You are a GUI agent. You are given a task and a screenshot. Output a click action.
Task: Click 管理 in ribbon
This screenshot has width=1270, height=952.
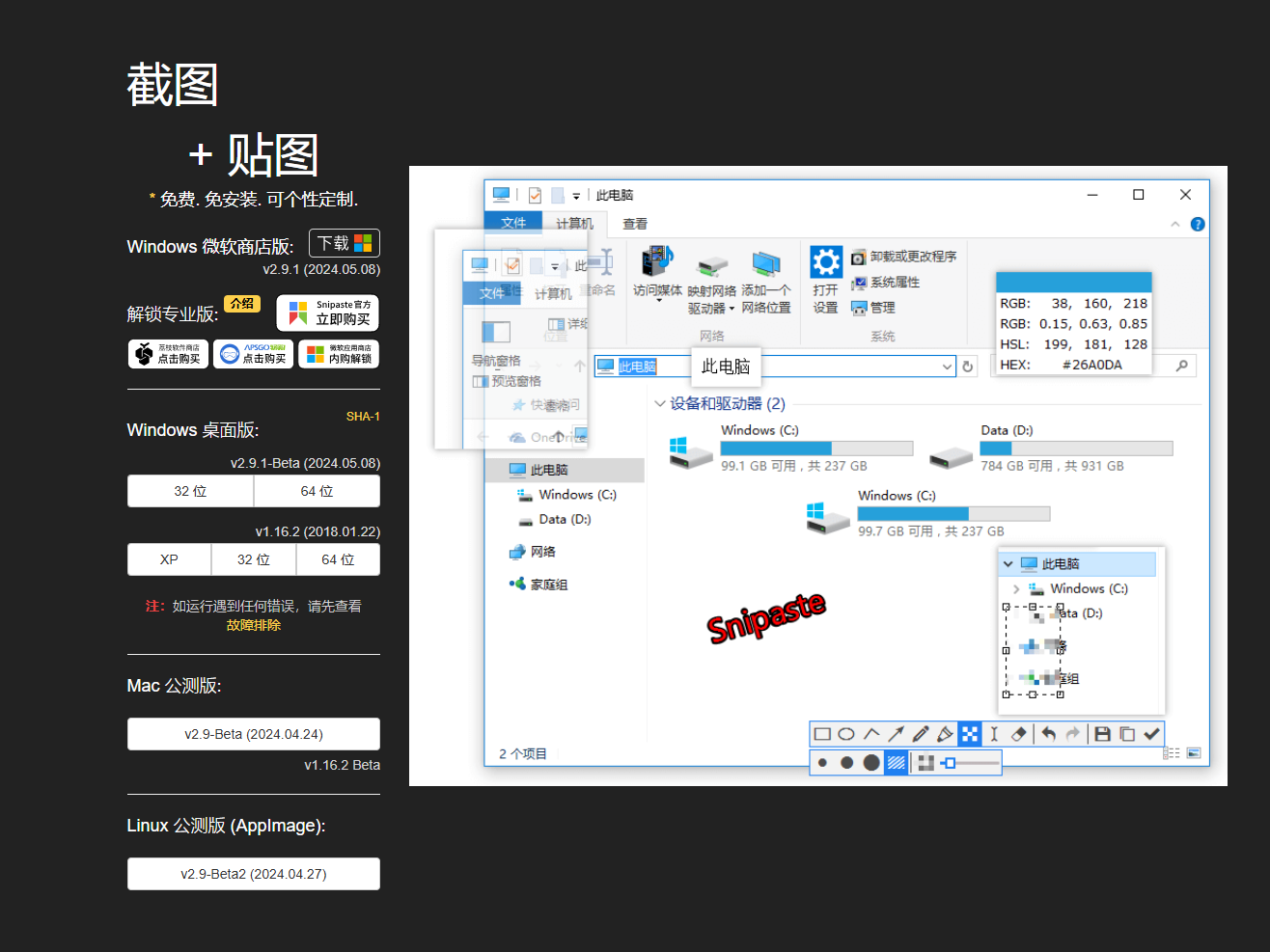pos(873,308)
